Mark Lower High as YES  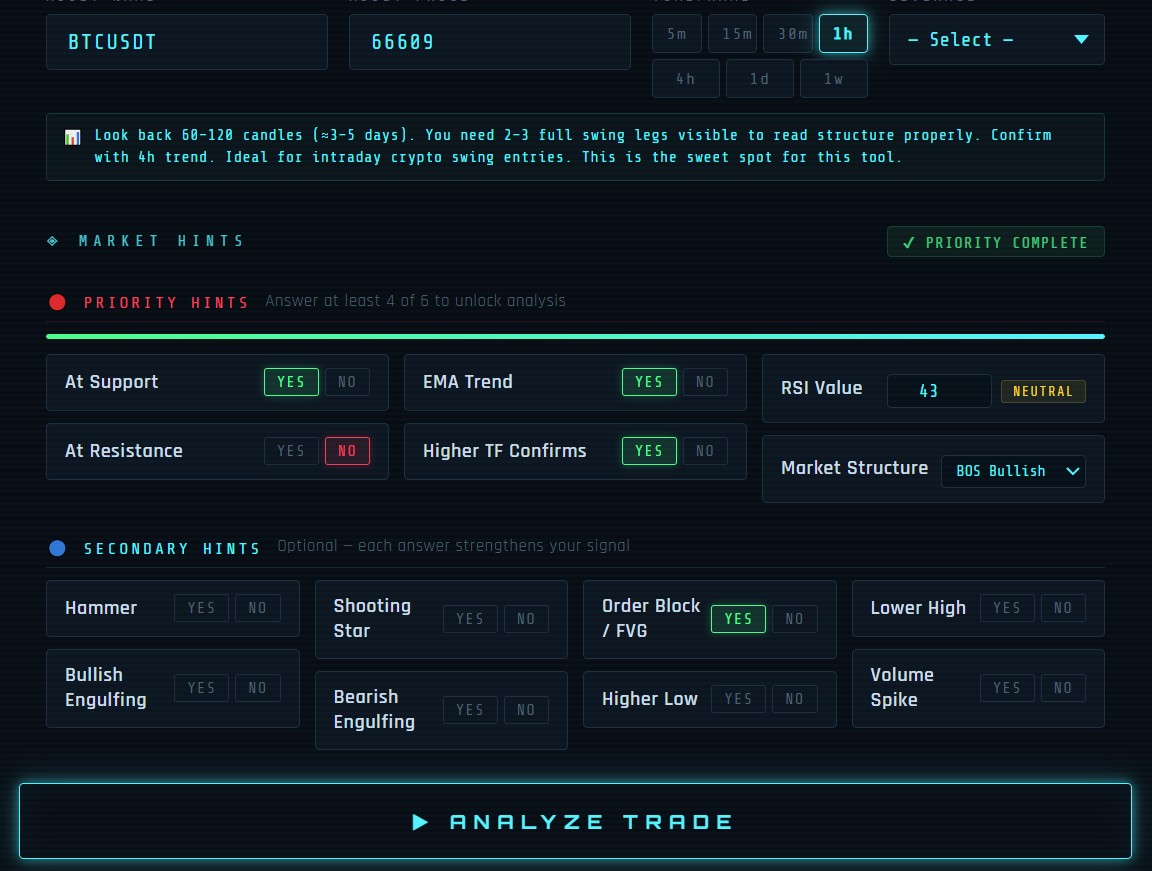[1007, 608]
